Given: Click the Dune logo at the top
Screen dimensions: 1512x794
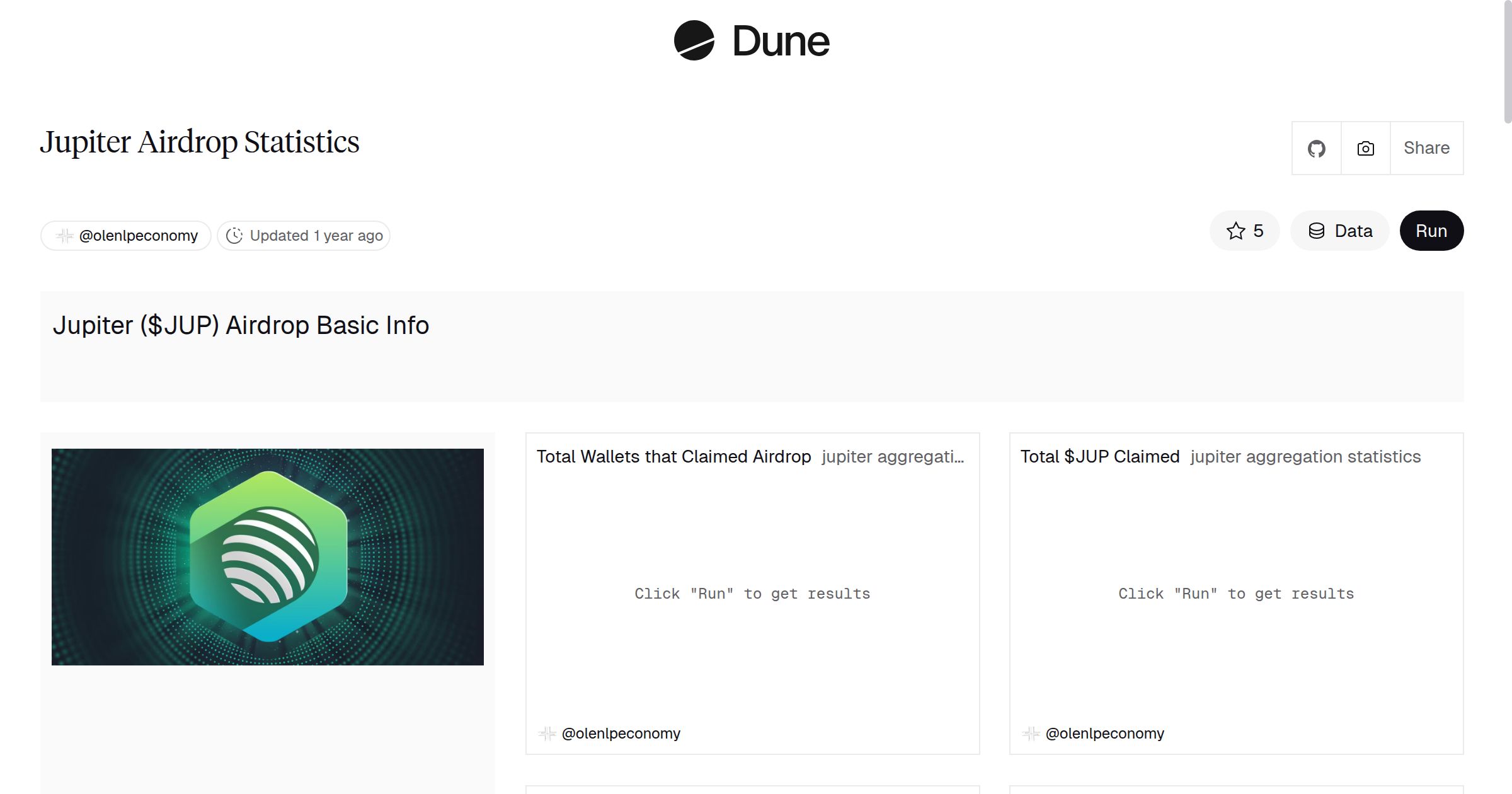Looking at the screenshot, I should pyautogui.click(x=751, y=41).
